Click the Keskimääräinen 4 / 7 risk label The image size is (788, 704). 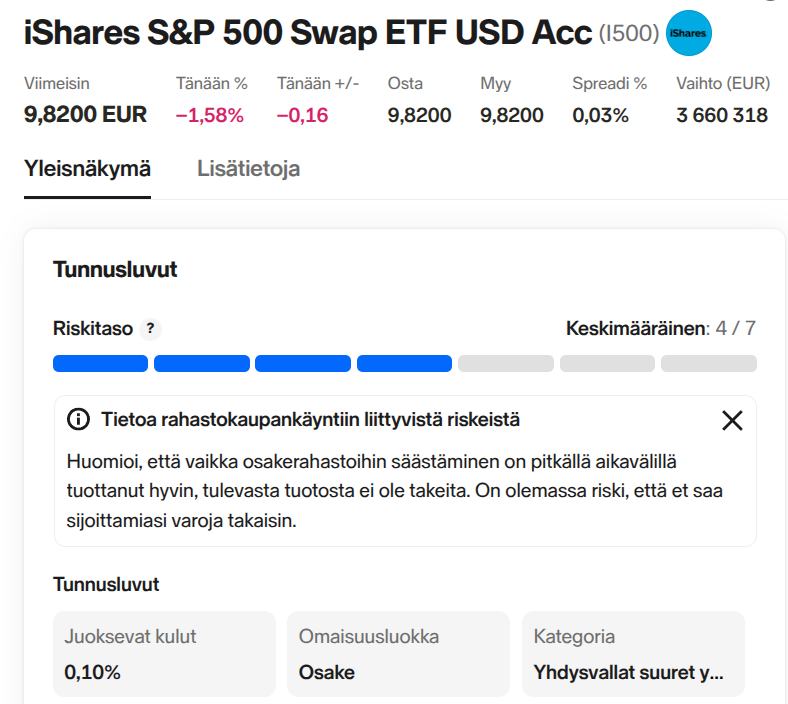[660, 328]
